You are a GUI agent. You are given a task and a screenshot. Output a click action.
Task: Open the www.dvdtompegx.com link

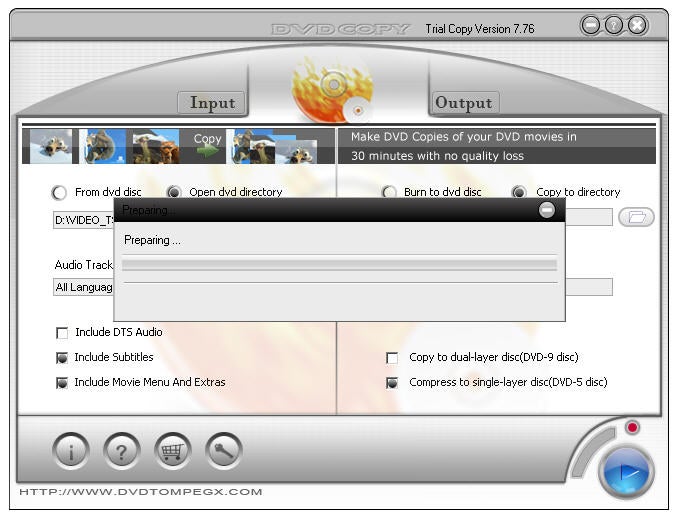click(x=141, y=492)
